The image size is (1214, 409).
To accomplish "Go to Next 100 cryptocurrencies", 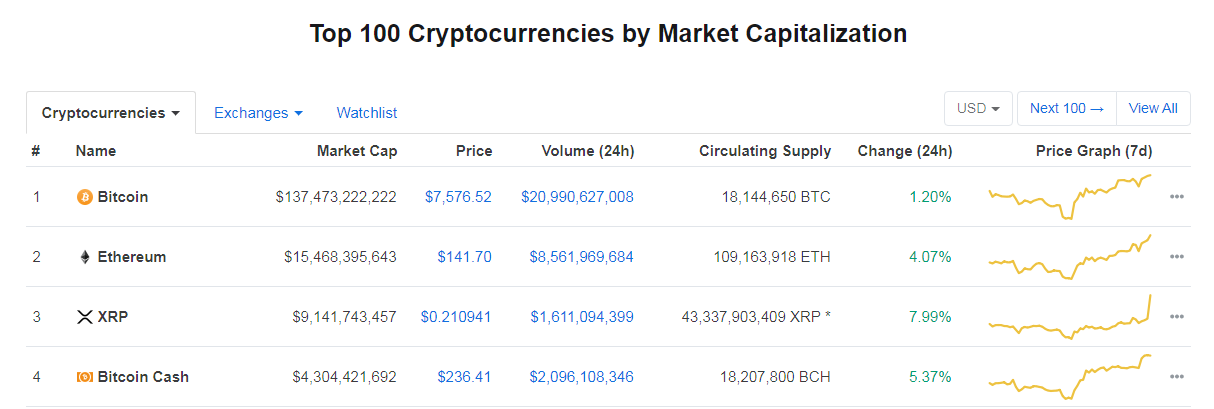I will (x=1066, y=108).
